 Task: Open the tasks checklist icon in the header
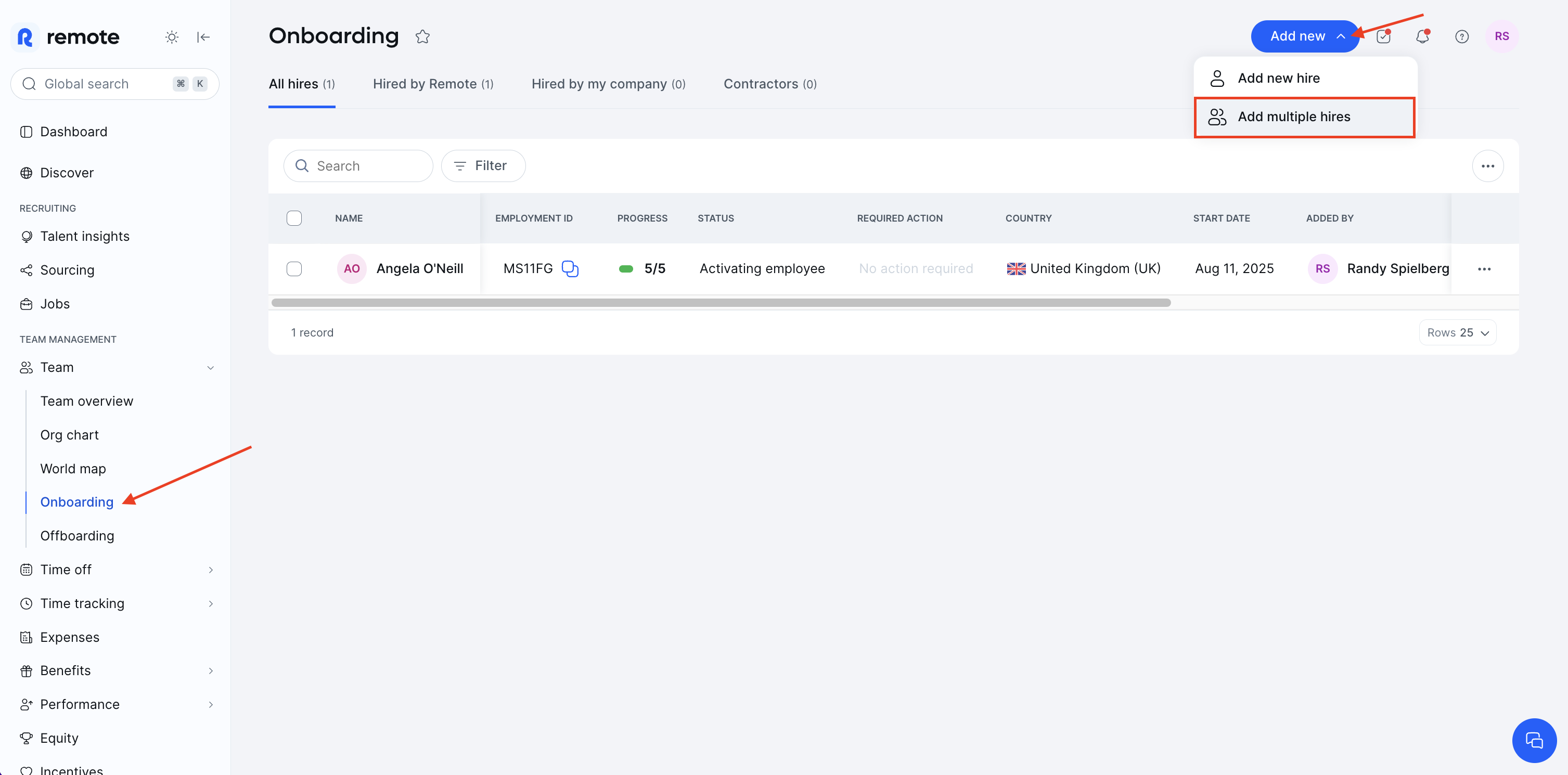(x=1383, y=36)
